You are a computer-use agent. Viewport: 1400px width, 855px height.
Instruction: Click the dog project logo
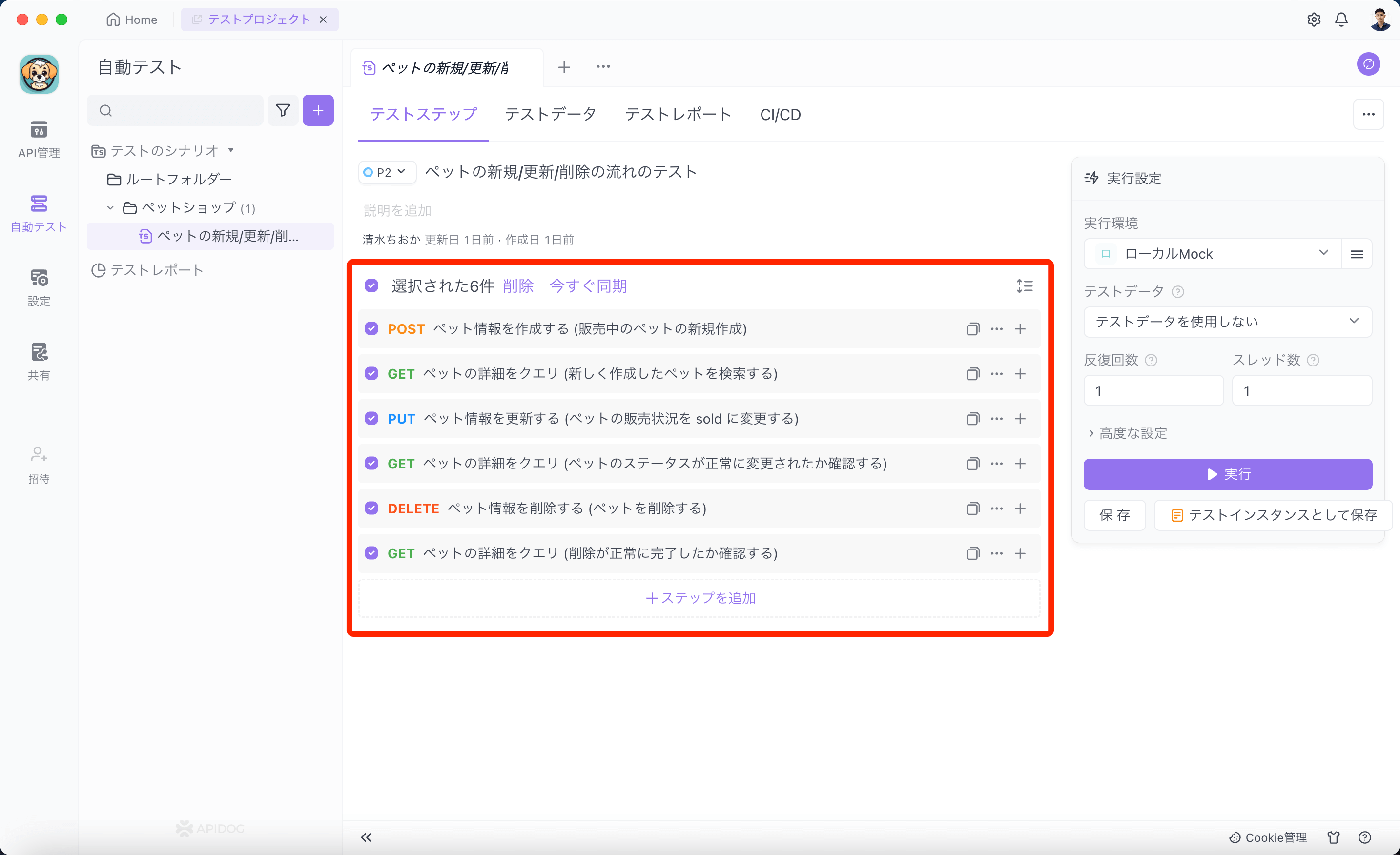click(x=39, y=74)
